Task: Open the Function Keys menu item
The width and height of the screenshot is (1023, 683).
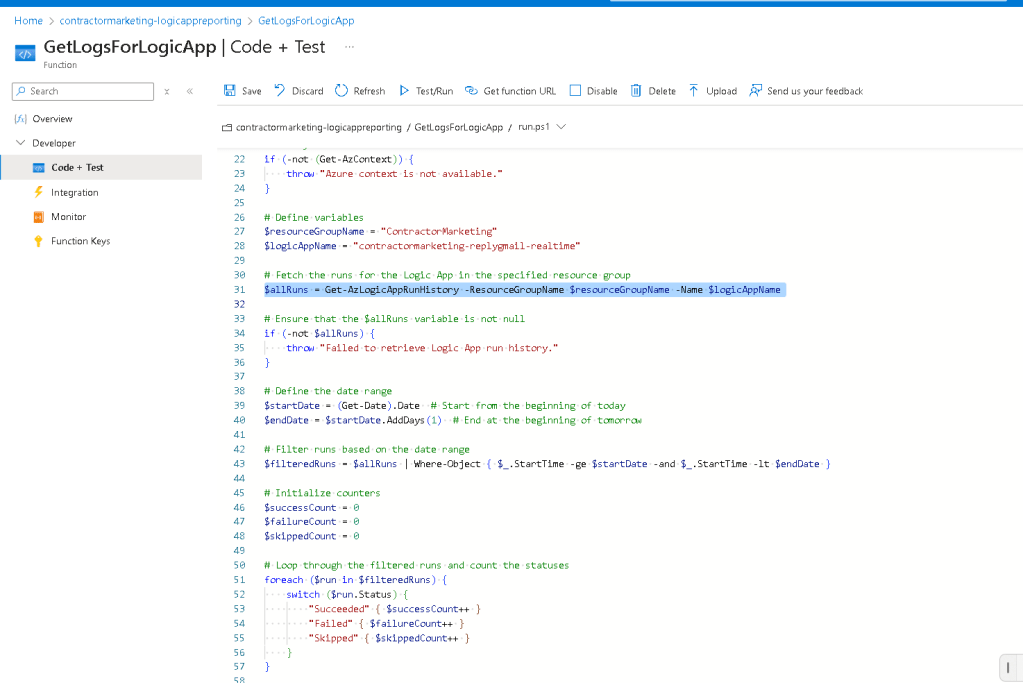Action: click(80, 241)
